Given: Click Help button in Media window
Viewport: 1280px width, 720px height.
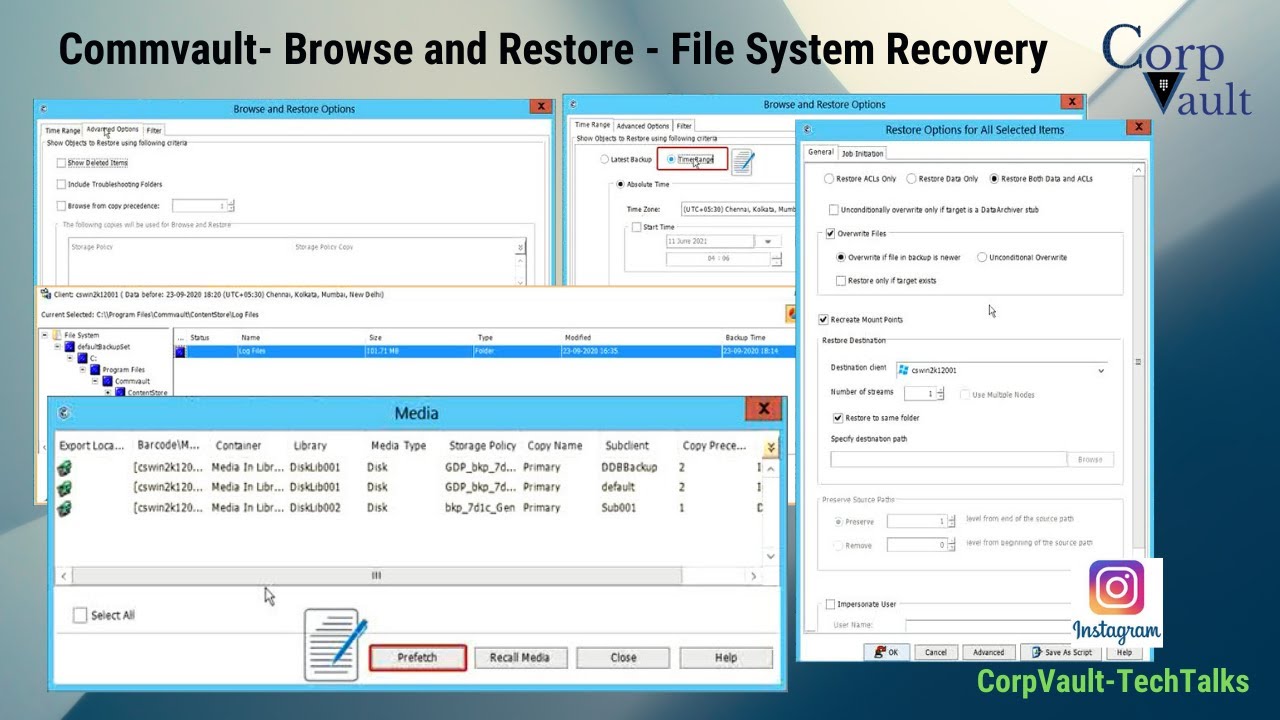Looking at the screenshot, I should coord(726,657).
